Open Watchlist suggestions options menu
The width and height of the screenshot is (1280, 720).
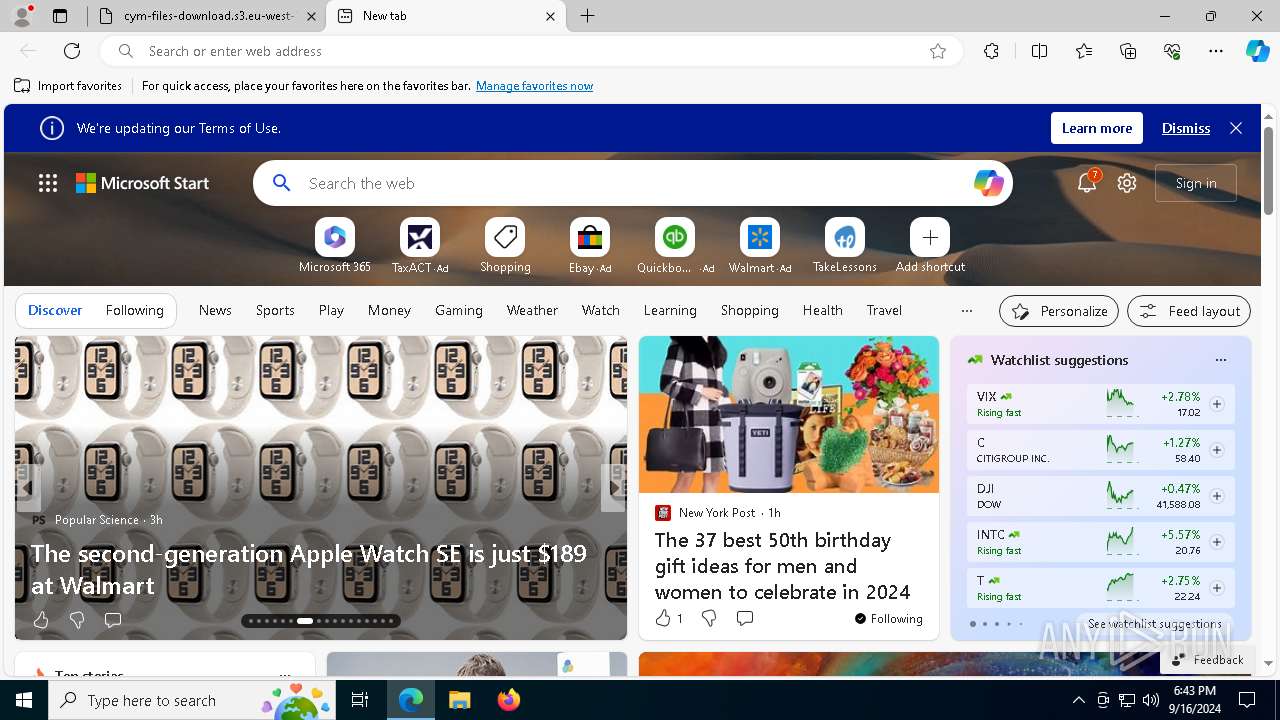pyautogui.click(x=1221, y=360)
